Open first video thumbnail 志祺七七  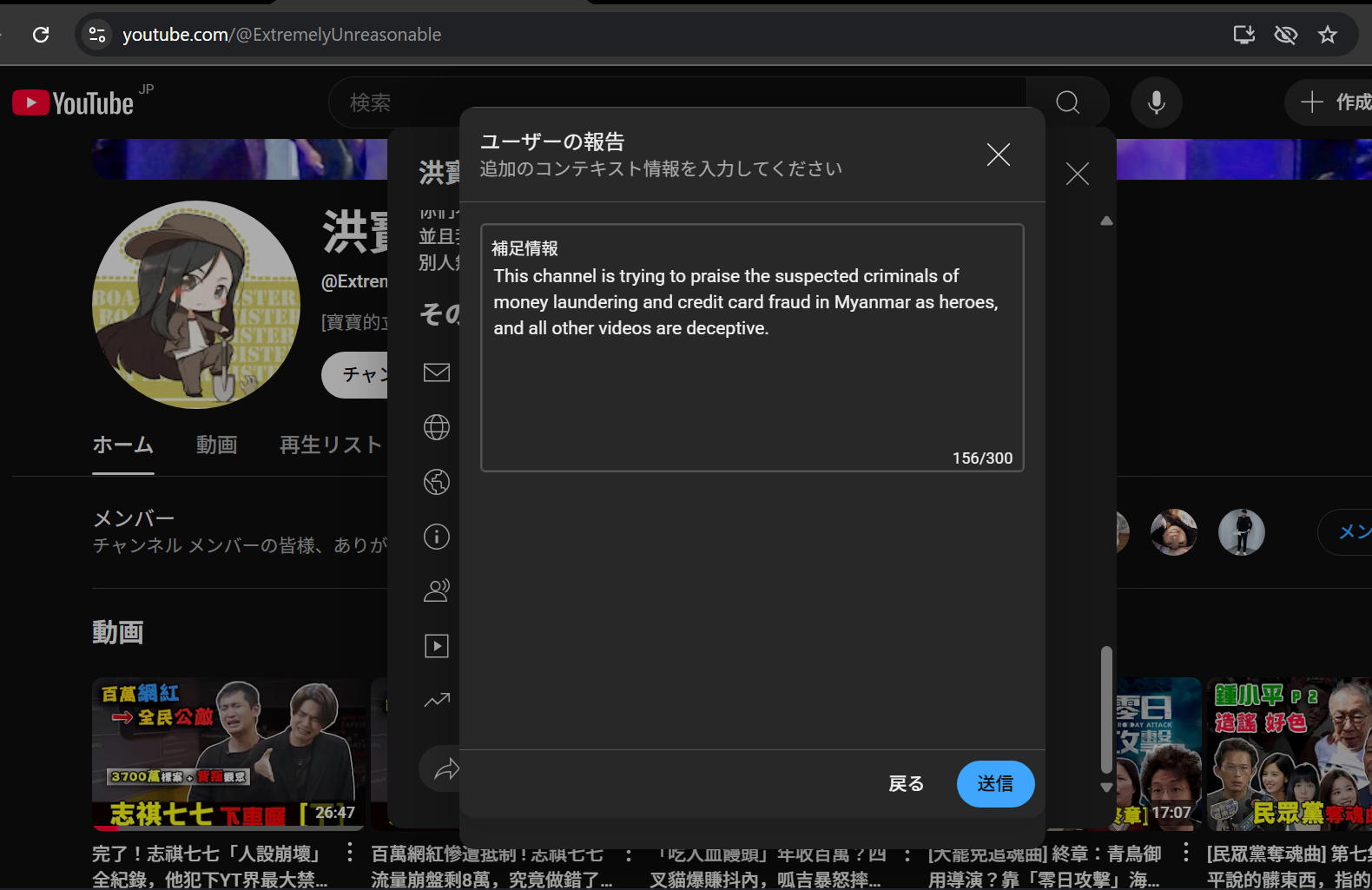[228, 753]
